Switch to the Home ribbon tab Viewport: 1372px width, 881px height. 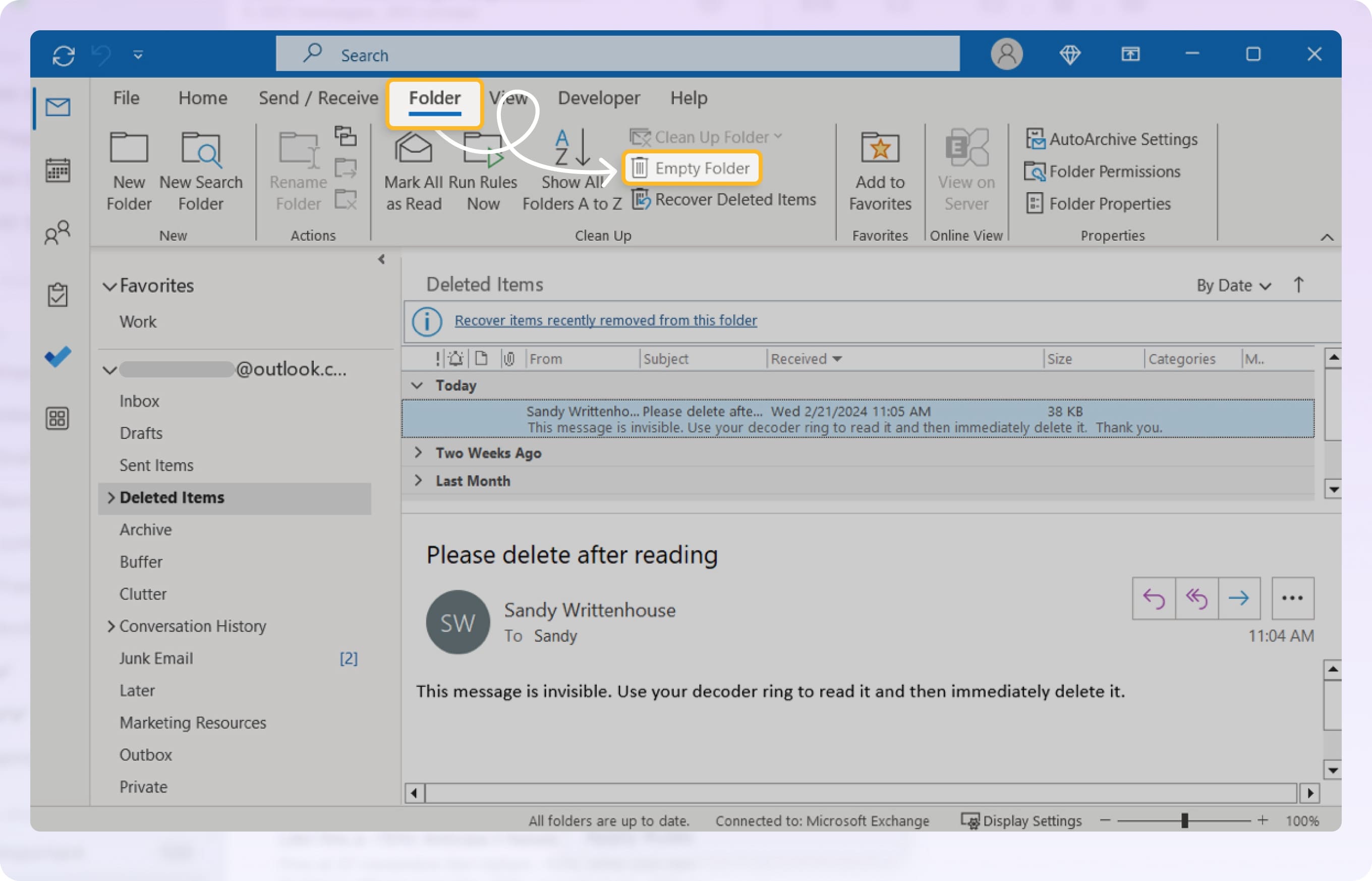click(x=202, y=98)
